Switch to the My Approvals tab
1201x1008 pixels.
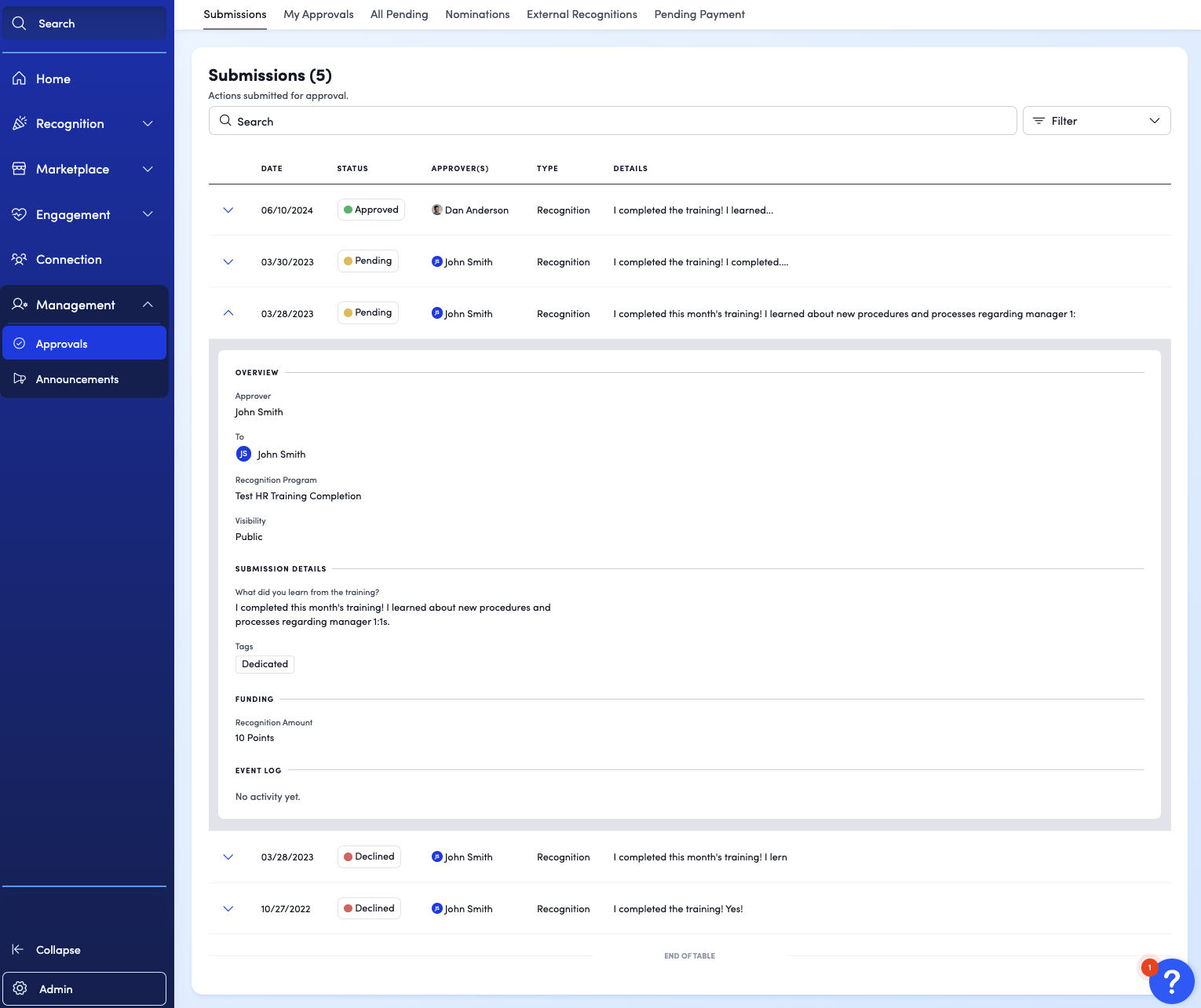pyautogui.click(x=319, y=14)
